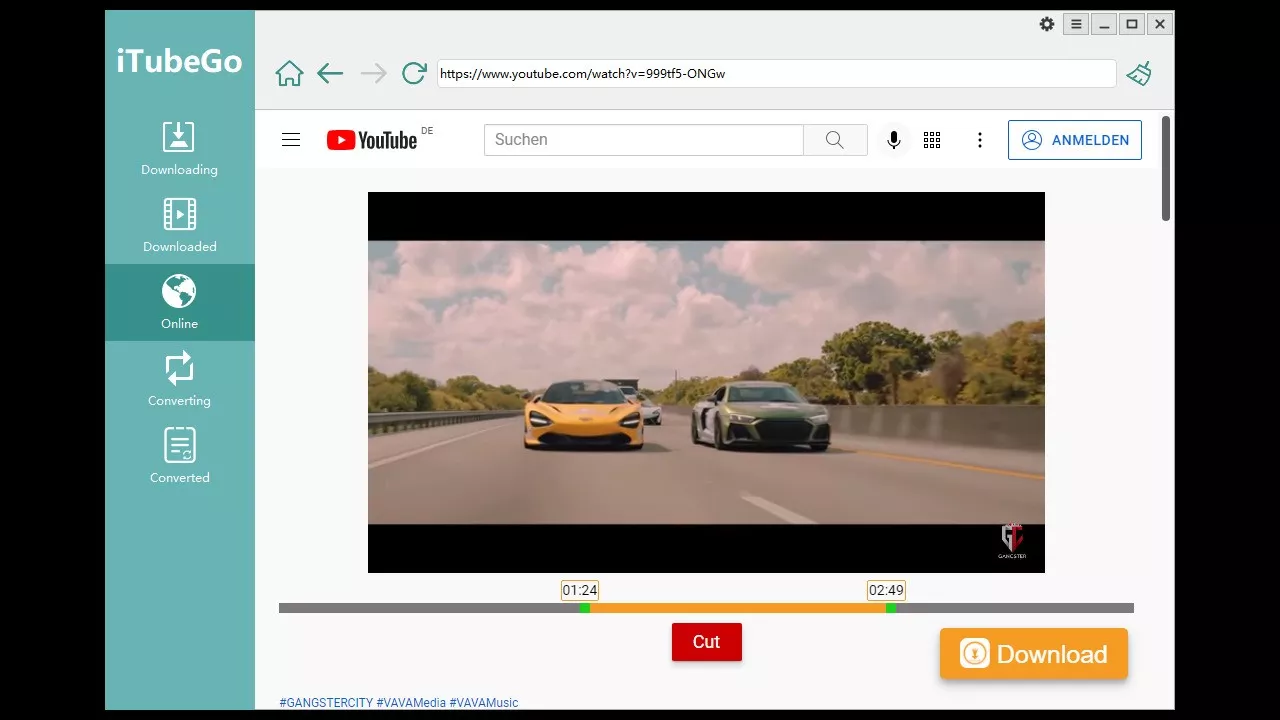Navigate back to previous page
The width and height of the screenshot is (1280, 720).
click(x=330, y=73)
